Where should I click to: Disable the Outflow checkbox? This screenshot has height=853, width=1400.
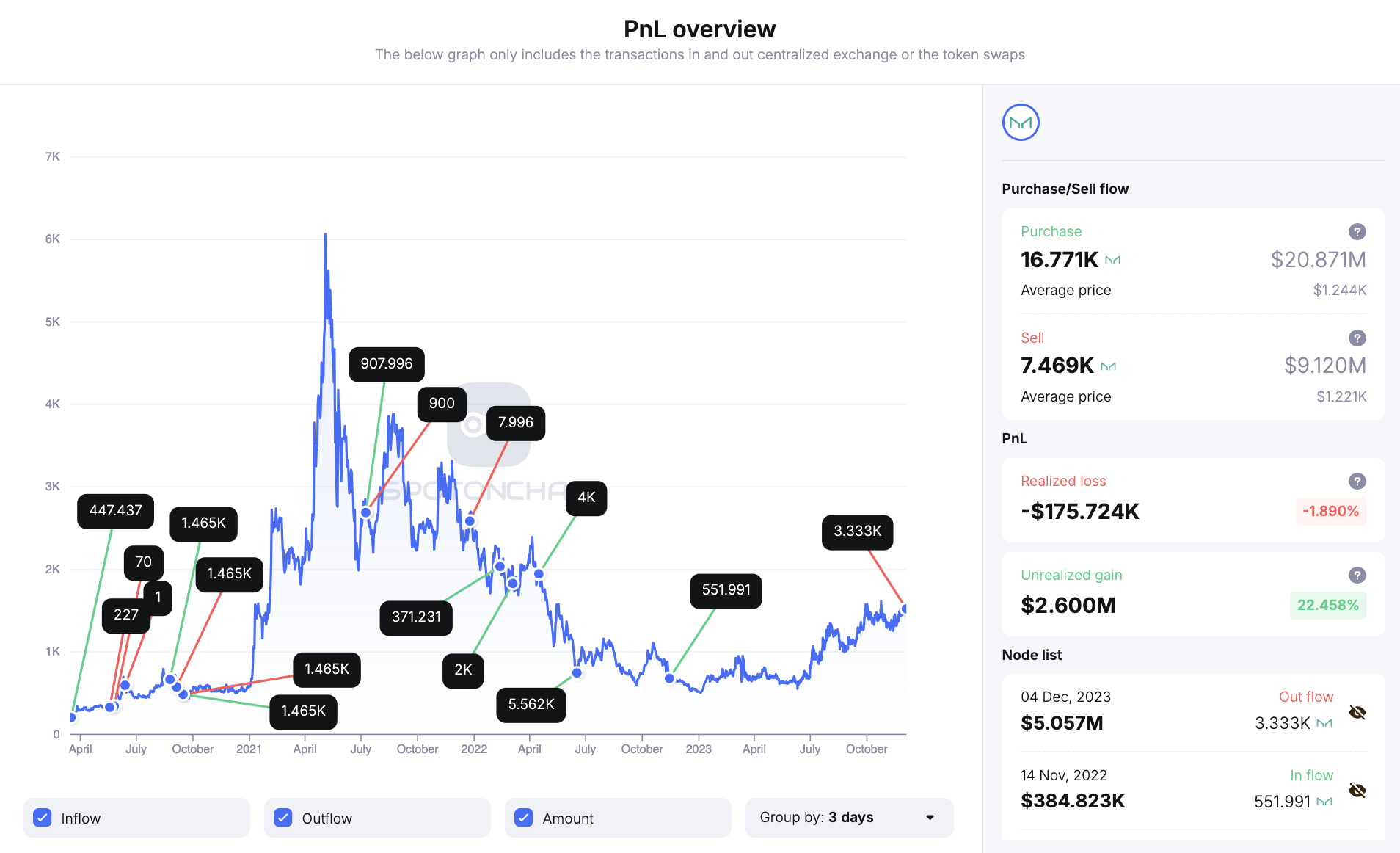283,817
